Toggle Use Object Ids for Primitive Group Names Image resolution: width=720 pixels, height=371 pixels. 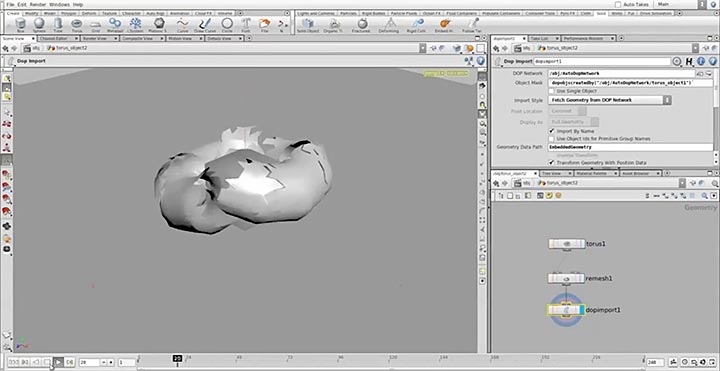coord(551,139)
